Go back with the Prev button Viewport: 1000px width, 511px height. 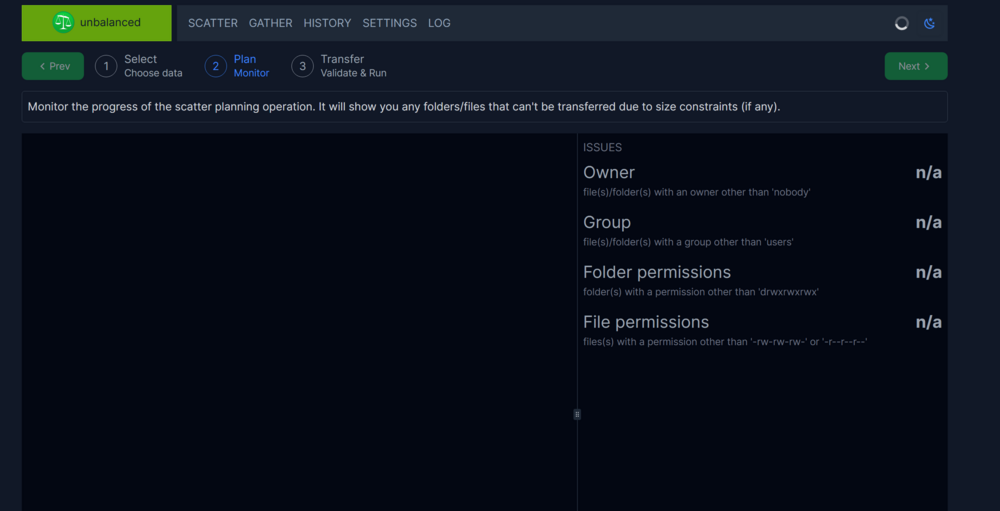pyautogui.click(x=53, y=66)
